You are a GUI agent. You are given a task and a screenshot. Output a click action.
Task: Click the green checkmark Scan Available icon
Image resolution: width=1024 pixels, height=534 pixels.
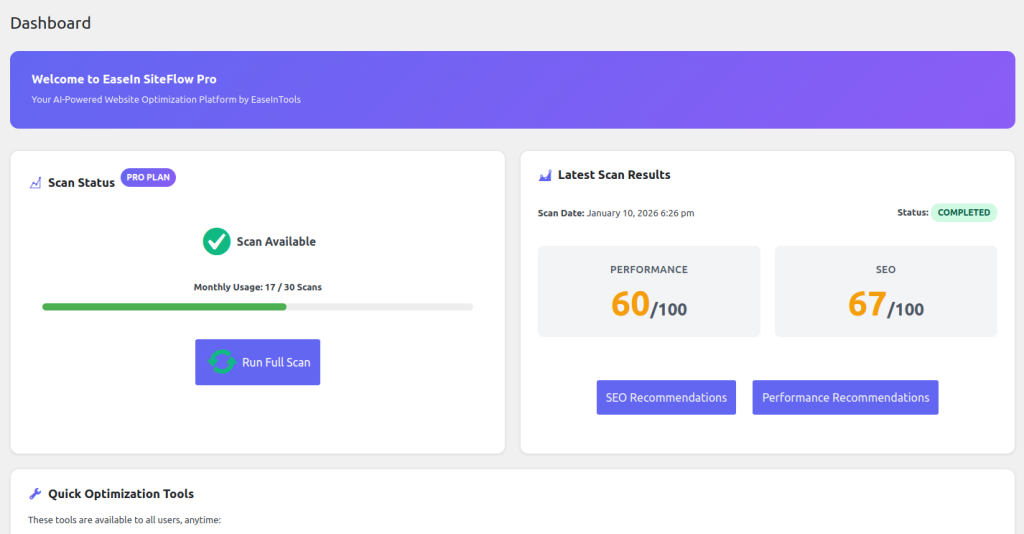pos(216,242)
